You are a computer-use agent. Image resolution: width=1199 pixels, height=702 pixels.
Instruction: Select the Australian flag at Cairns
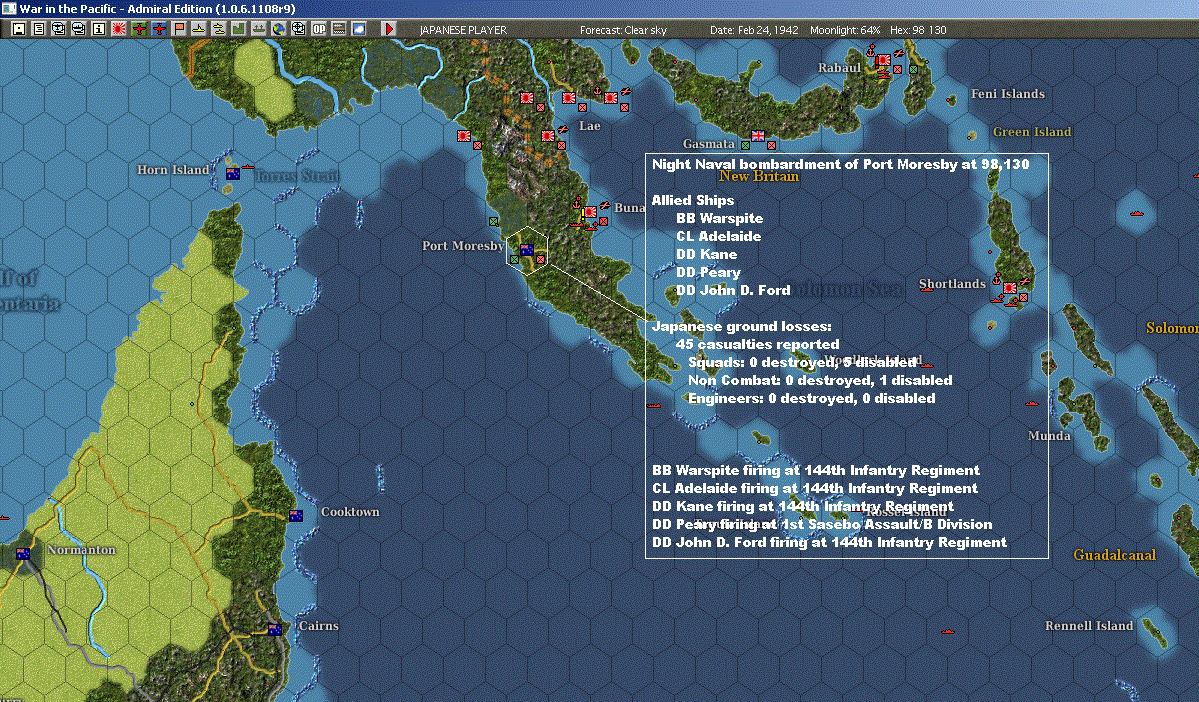pos(275,629)
